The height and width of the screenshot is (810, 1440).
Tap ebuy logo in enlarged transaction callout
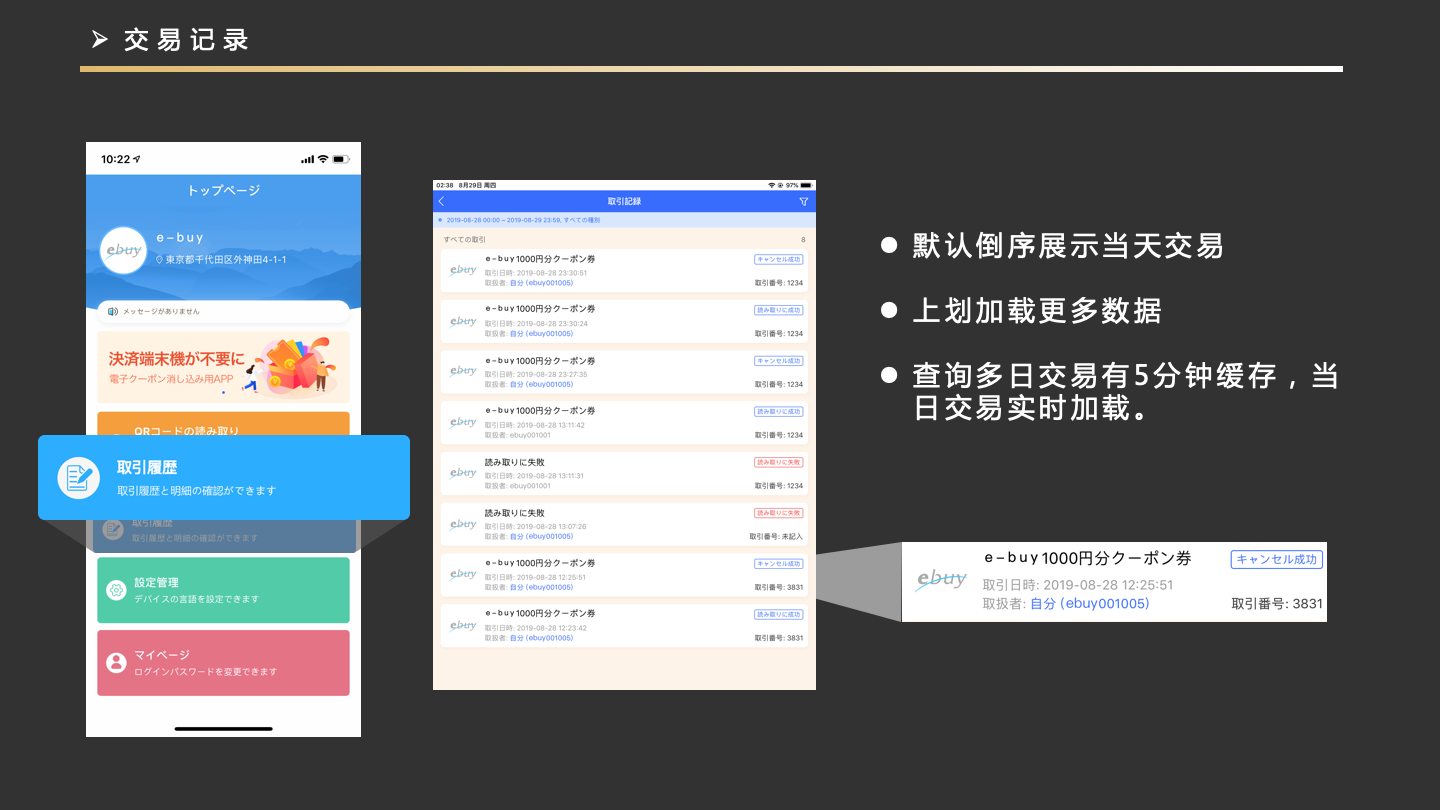(941, 581)
